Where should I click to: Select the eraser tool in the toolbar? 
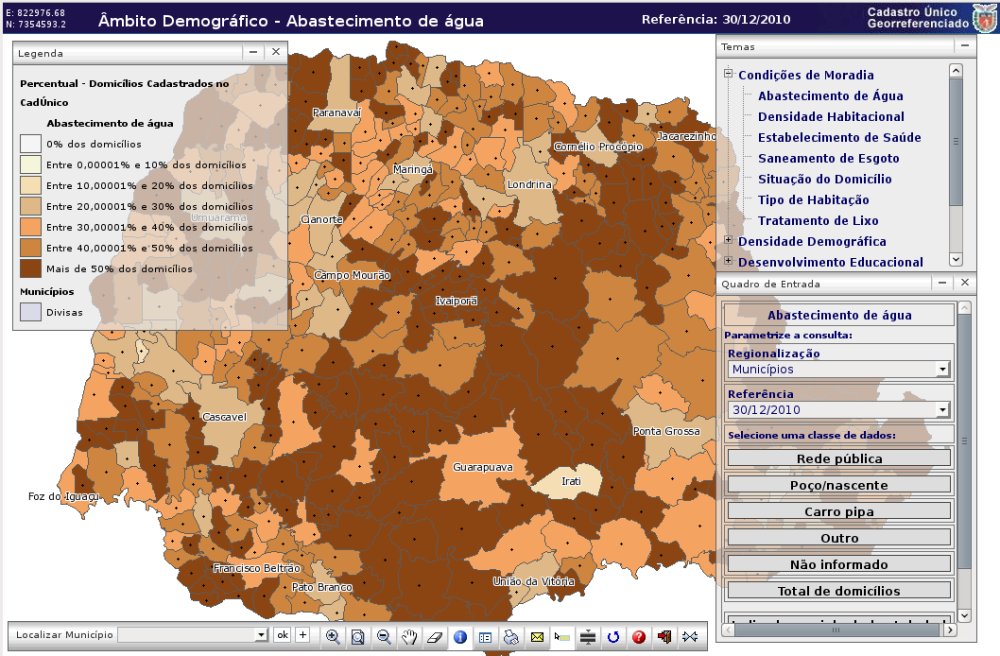[434, 636]
